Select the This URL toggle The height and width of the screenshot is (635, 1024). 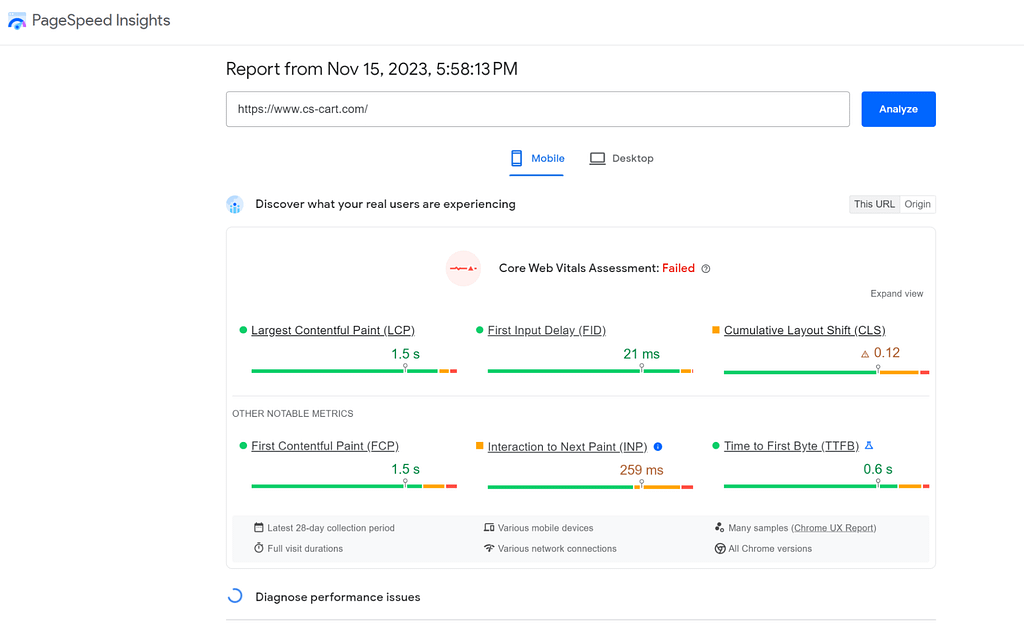tap(874, 204)
